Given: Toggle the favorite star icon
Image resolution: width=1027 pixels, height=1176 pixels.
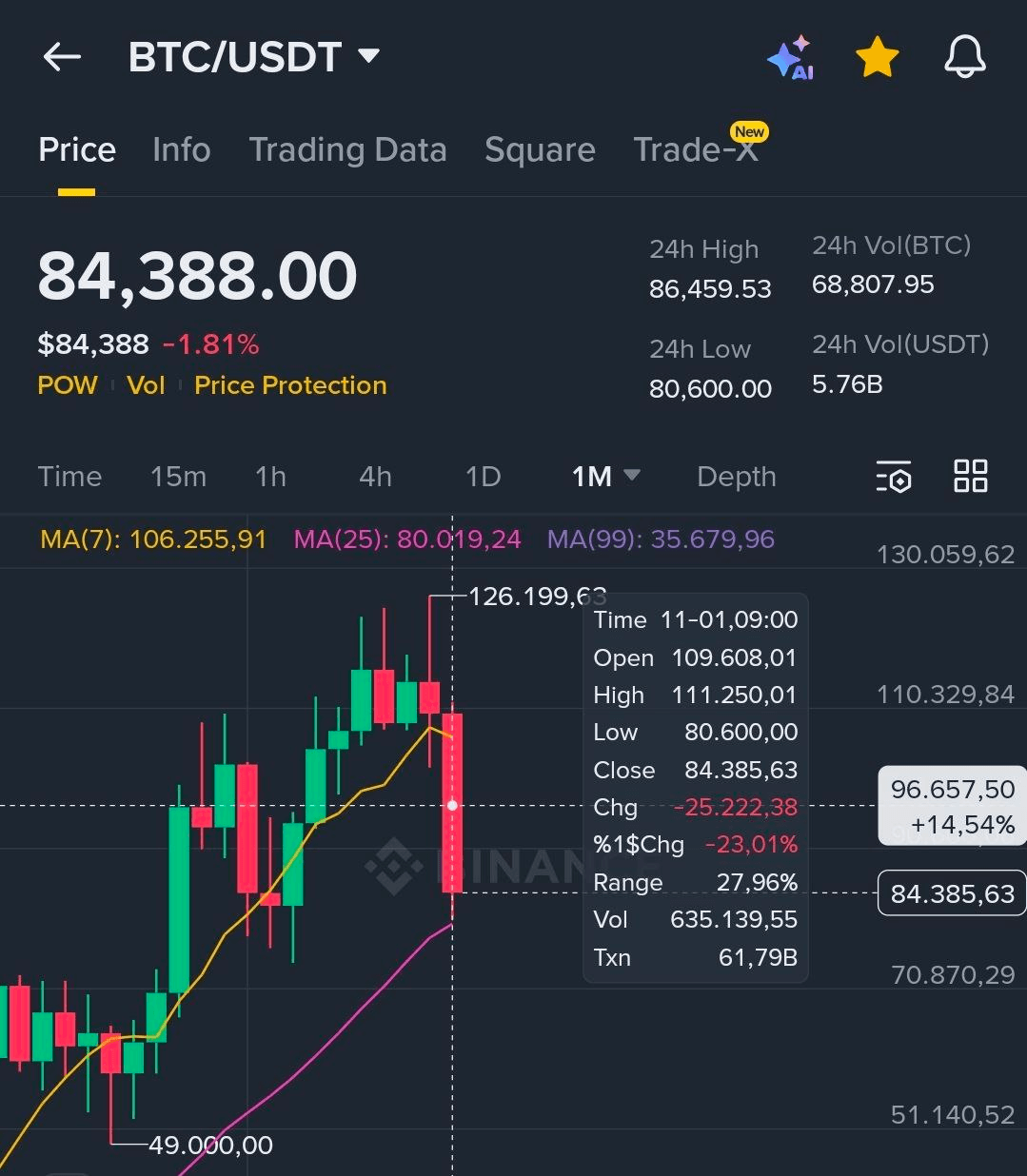Looking at the screenshot, I should [877, 58].
